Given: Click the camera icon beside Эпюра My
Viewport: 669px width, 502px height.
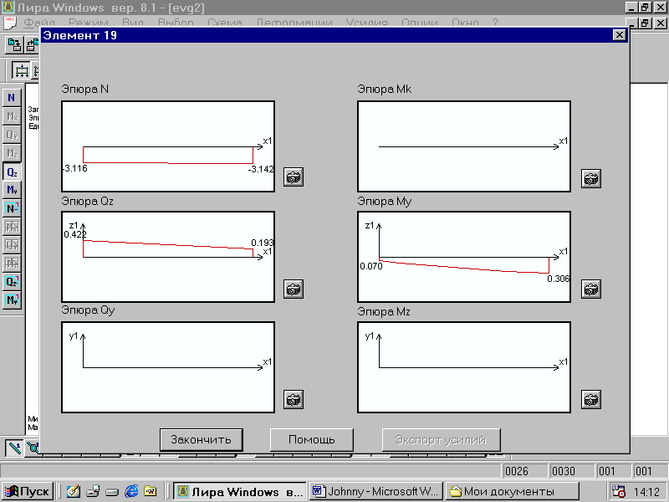Looking at the screenshot, I should click(x=591, y=289).
